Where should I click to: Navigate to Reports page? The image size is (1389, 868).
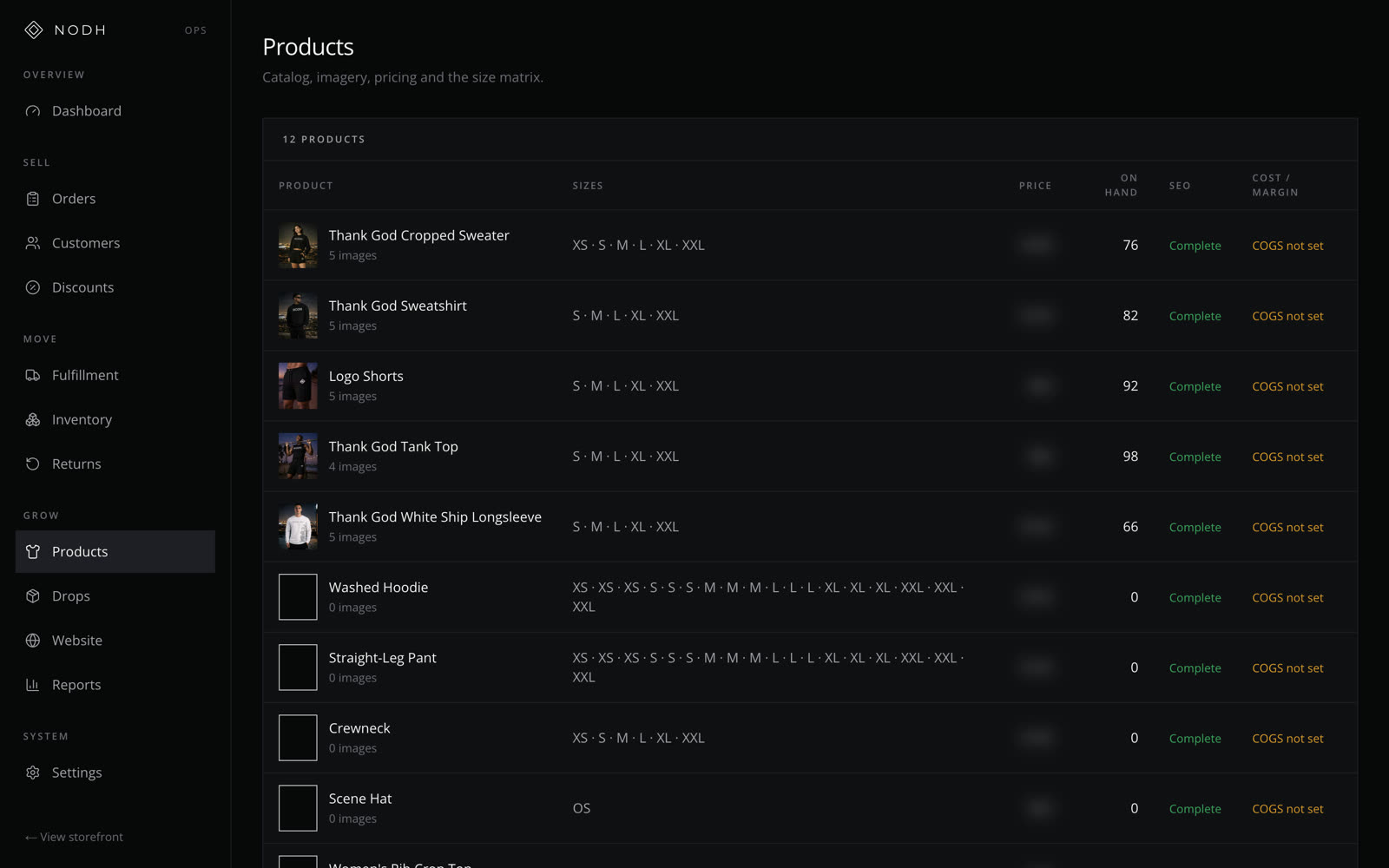coord(115,684)
